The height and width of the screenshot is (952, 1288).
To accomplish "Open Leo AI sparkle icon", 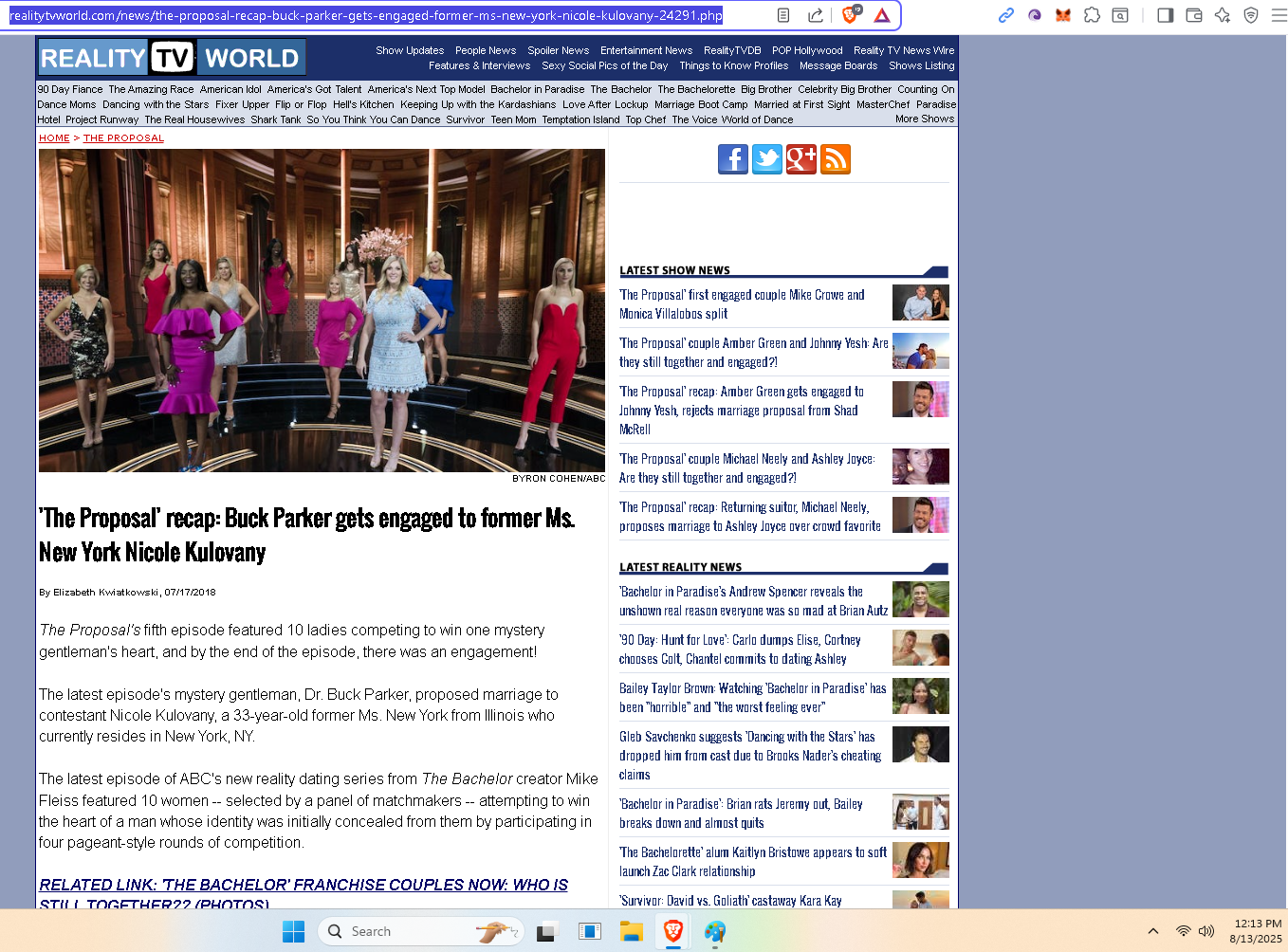I will point(1223,15).
